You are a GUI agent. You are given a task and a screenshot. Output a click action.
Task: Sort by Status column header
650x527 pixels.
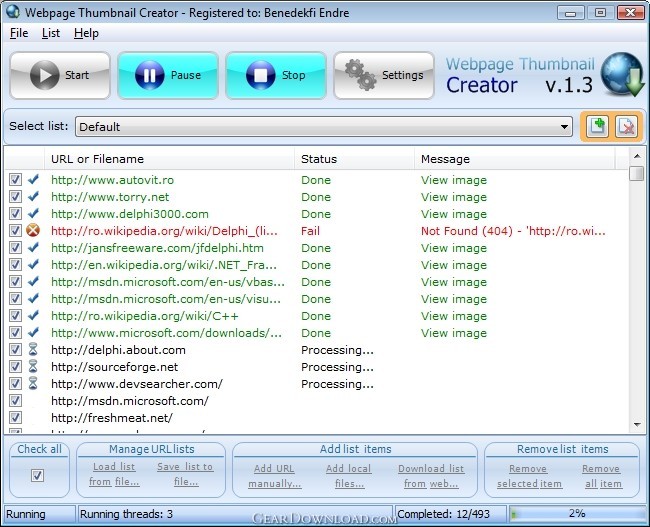click(x=354, y=159)
